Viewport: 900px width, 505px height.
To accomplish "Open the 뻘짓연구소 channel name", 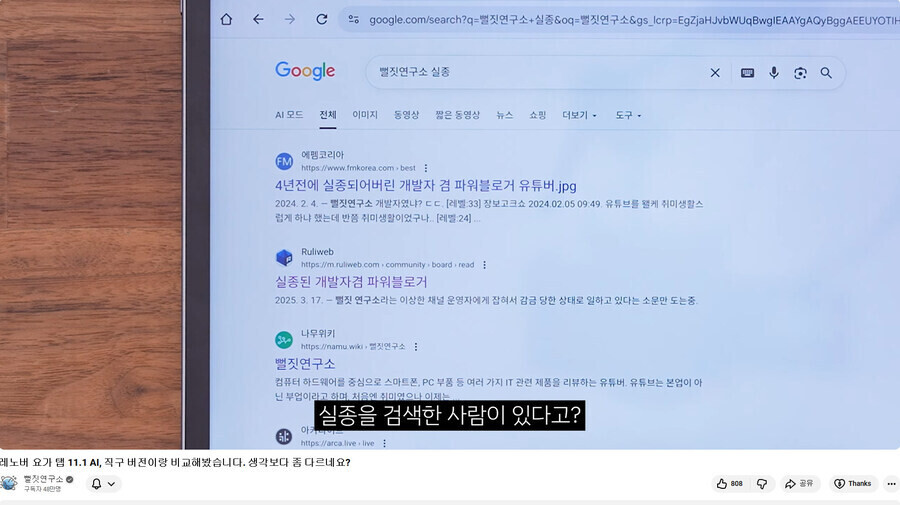I will (44, 479).
